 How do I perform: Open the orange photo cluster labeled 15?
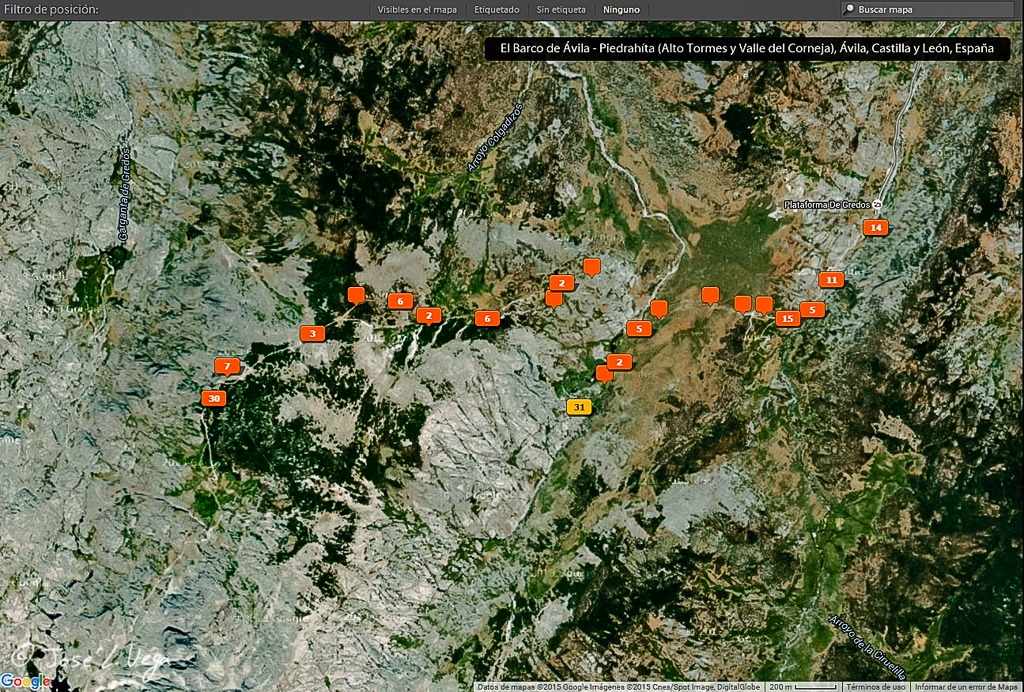pos(787,318)
